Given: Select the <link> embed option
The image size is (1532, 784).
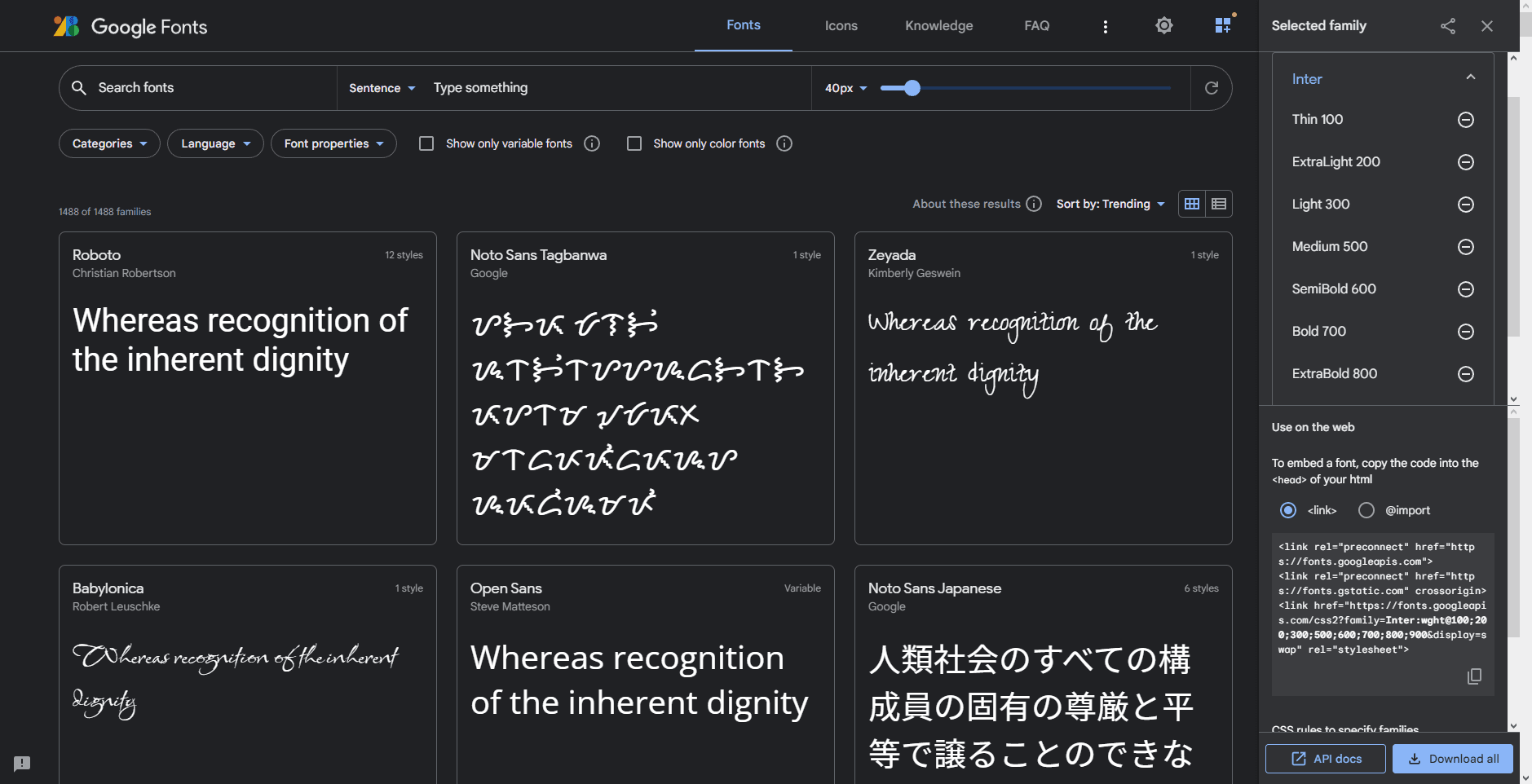Looking at the screenshot, I should [x=1288, y=510].
